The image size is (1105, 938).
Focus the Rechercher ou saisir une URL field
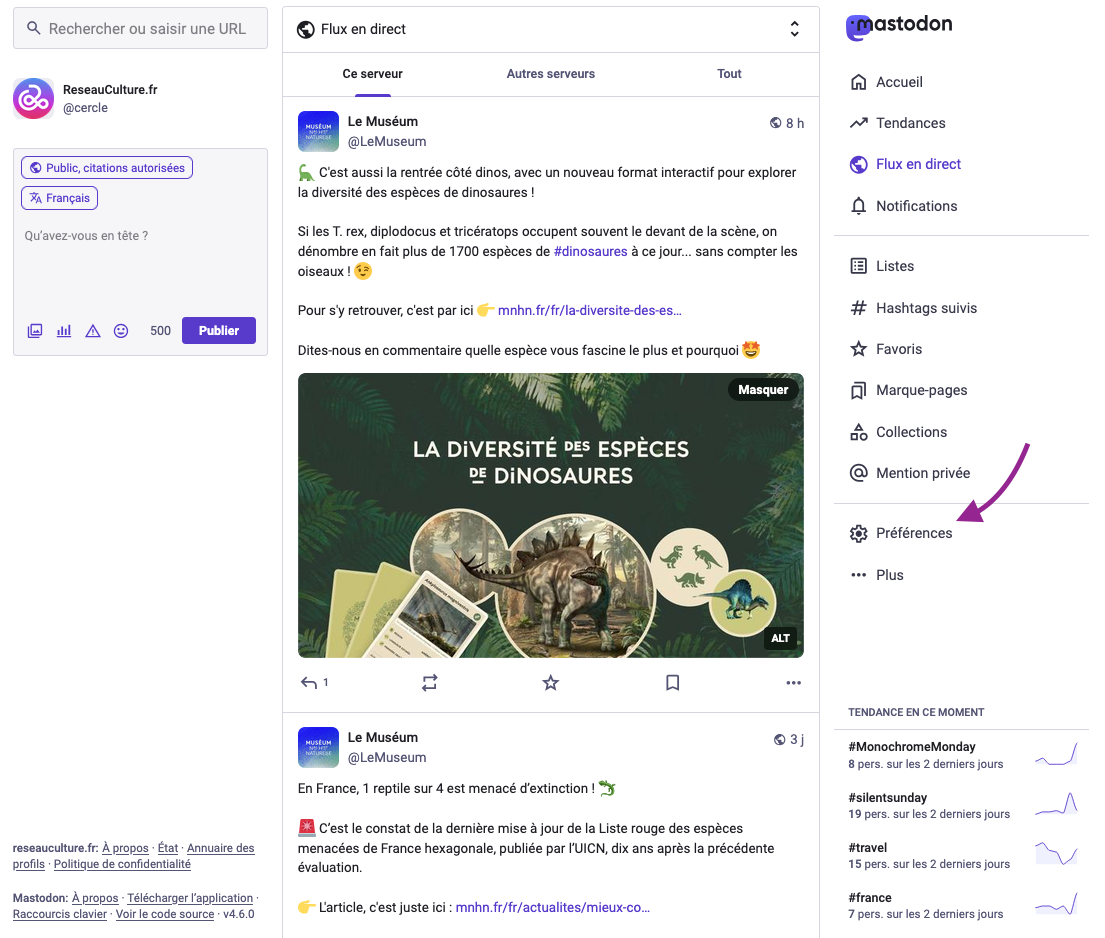(140, 29)
